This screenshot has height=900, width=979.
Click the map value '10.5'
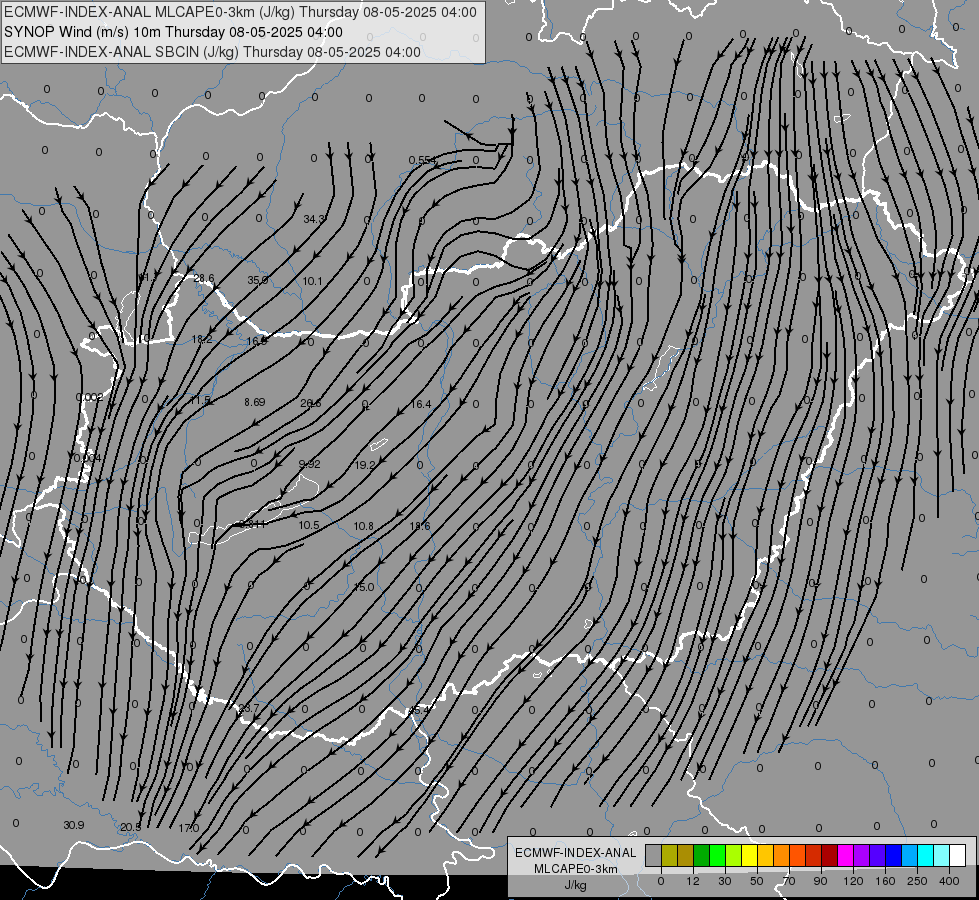[x=308, y=525]
